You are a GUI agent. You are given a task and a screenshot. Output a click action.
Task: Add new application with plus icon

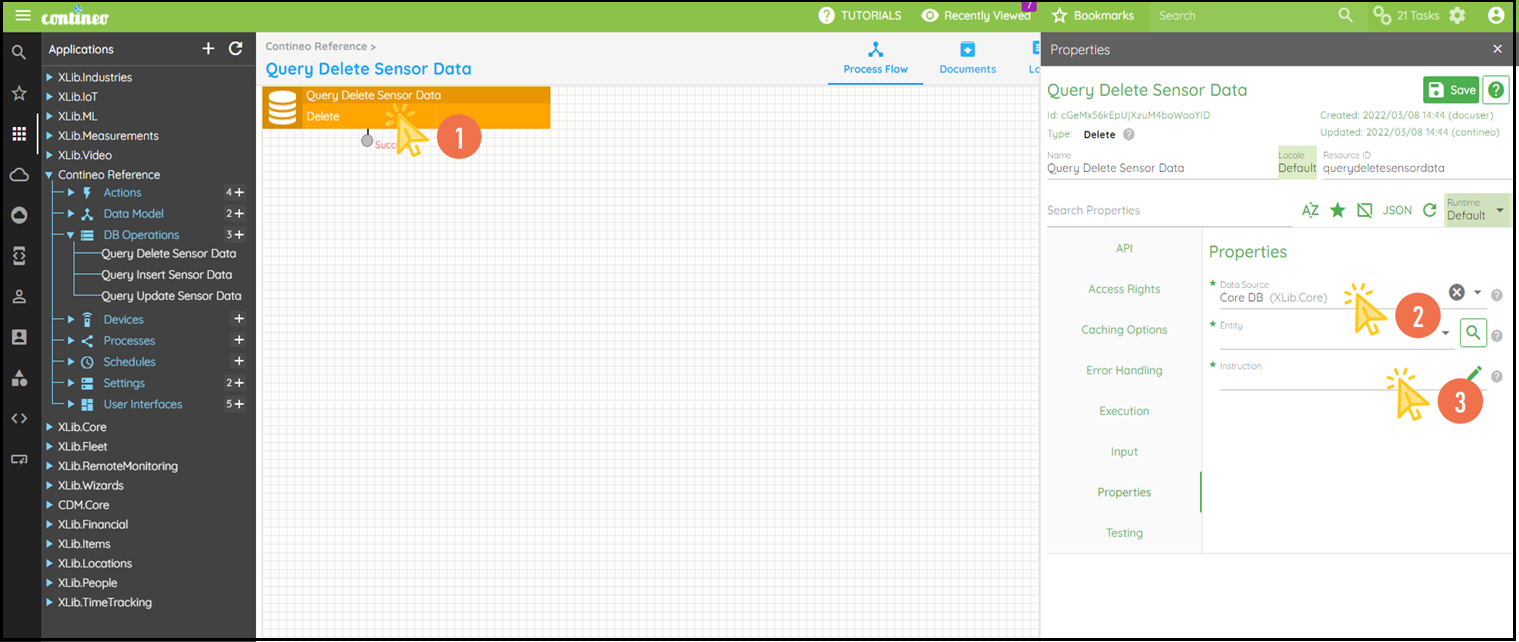point(208,49)
